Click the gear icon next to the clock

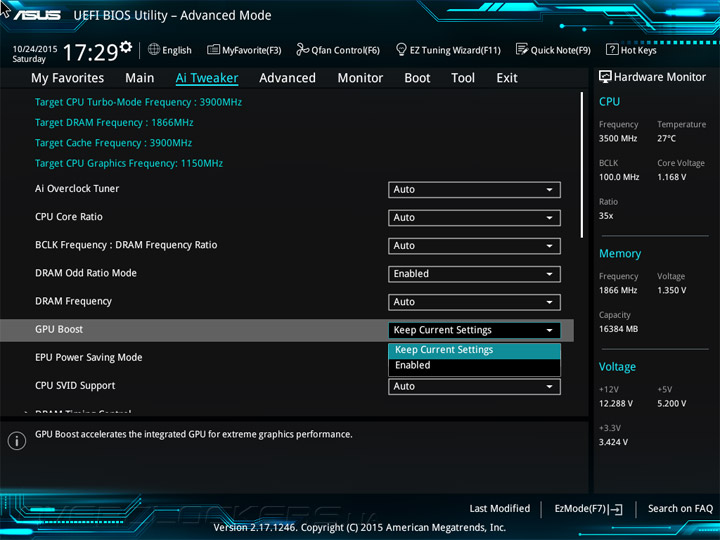click(126, 46)
